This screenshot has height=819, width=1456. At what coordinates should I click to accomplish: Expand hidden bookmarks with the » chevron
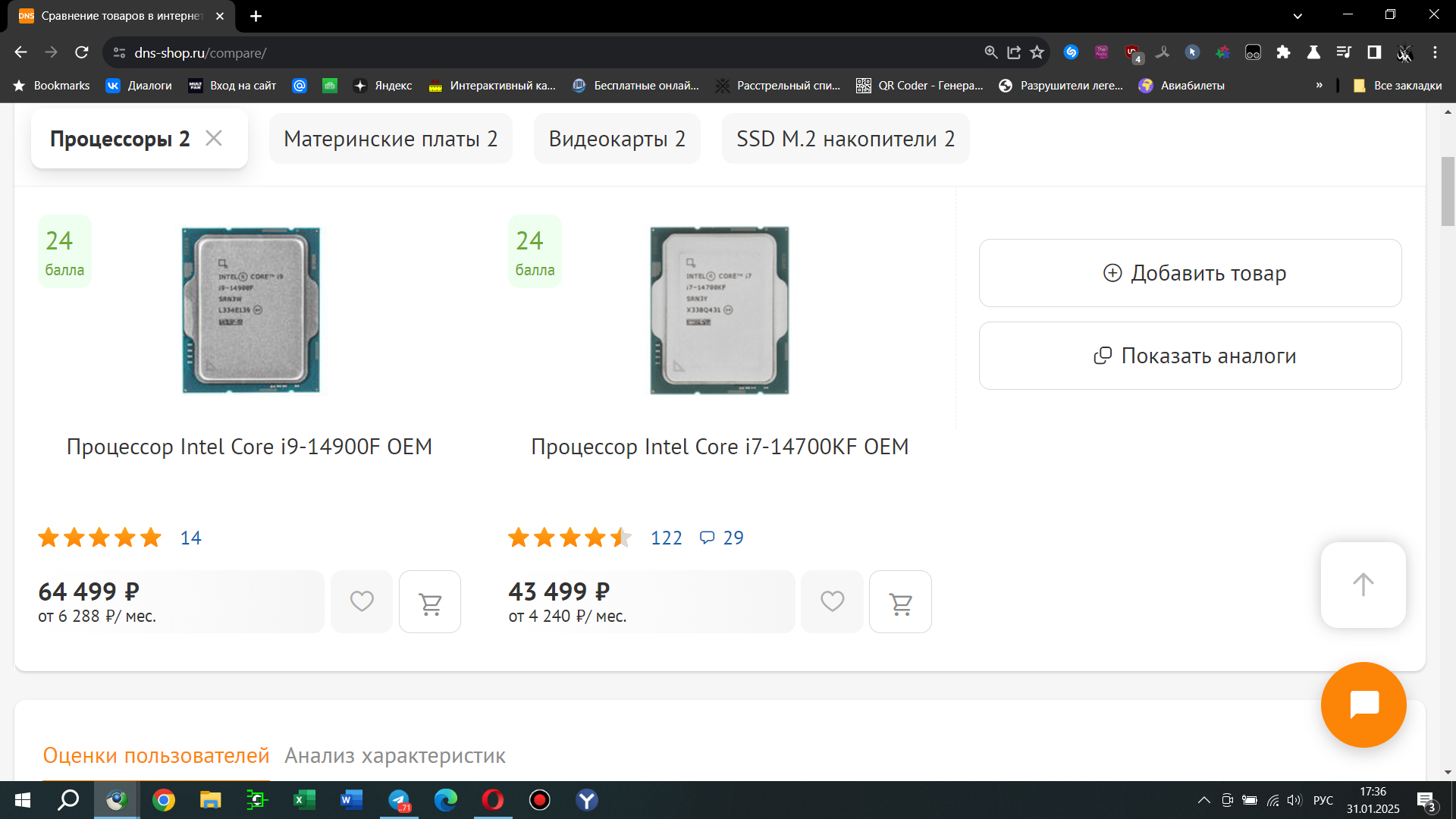(1319, 85)
